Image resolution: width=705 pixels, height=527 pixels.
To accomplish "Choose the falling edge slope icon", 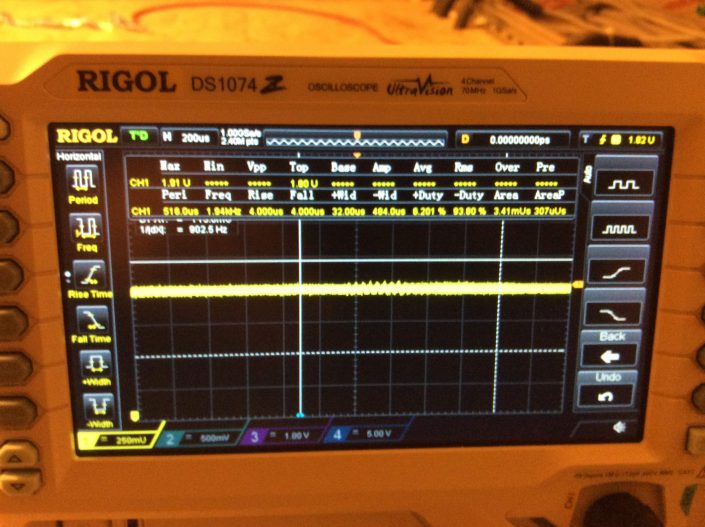I will click(613, 313).
